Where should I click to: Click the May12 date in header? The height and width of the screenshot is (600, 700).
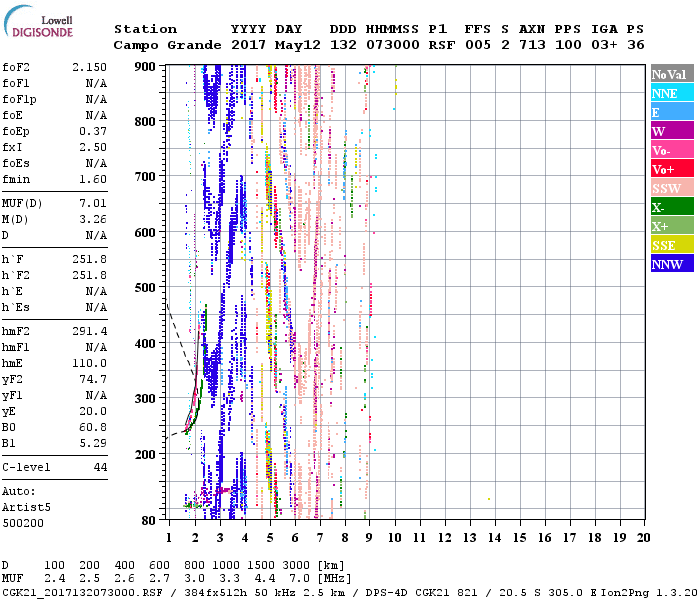click(298, 45)
